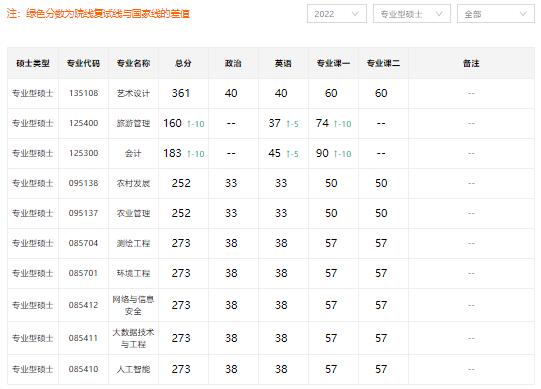Click 政治 score 40 in 艺术设计 row
The height and width of the screenshot is (389, 541).
[231, 93]
